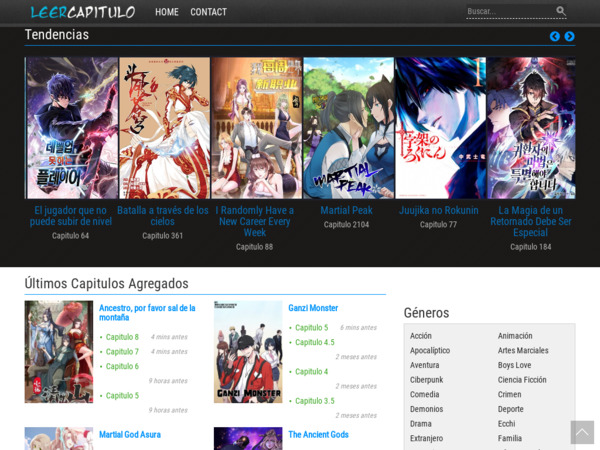Open the Martial God Asura cover thumbnail
The width and height of the screenshot is (600, 450).
59,439
